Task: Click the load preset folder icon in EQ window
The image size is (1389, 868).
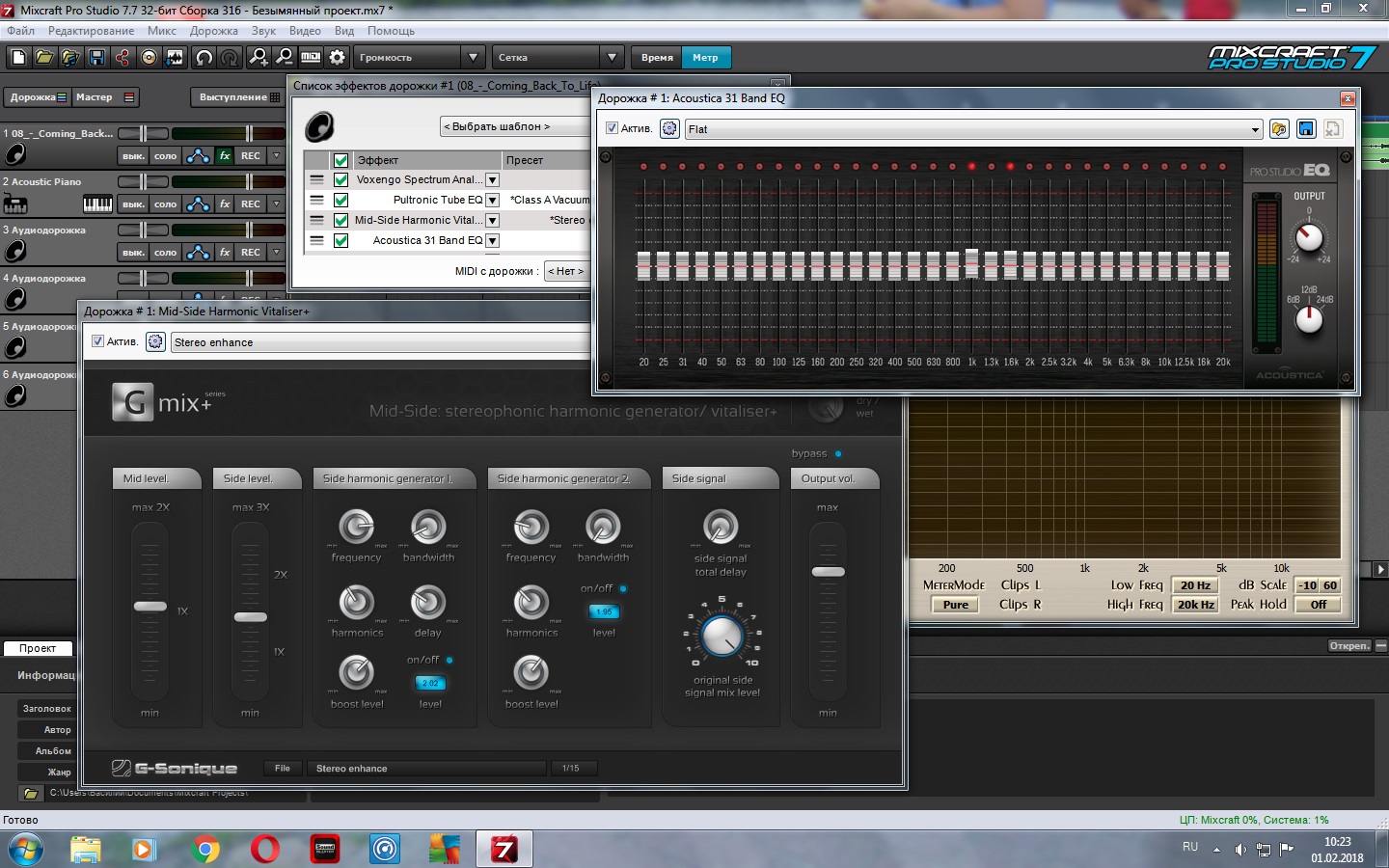Action: pyautogui.click(x=1280, y=129)
